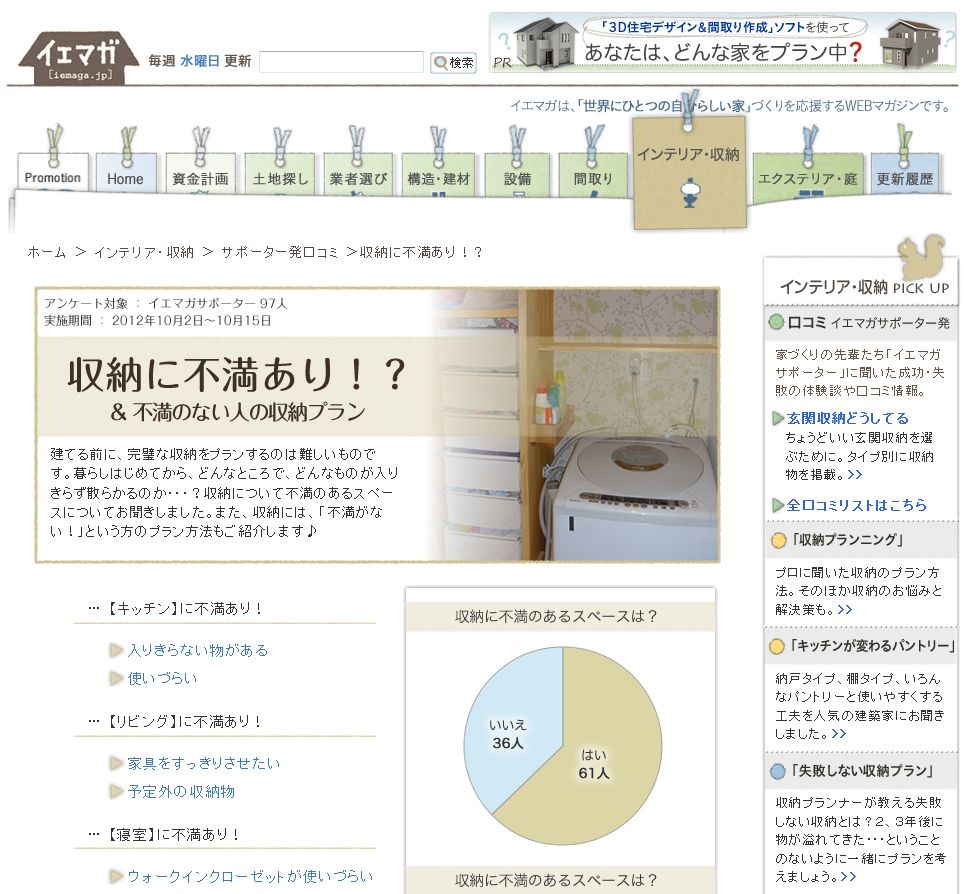Click the green arrow beside 全口コミリストはこちら

(778, 505)
